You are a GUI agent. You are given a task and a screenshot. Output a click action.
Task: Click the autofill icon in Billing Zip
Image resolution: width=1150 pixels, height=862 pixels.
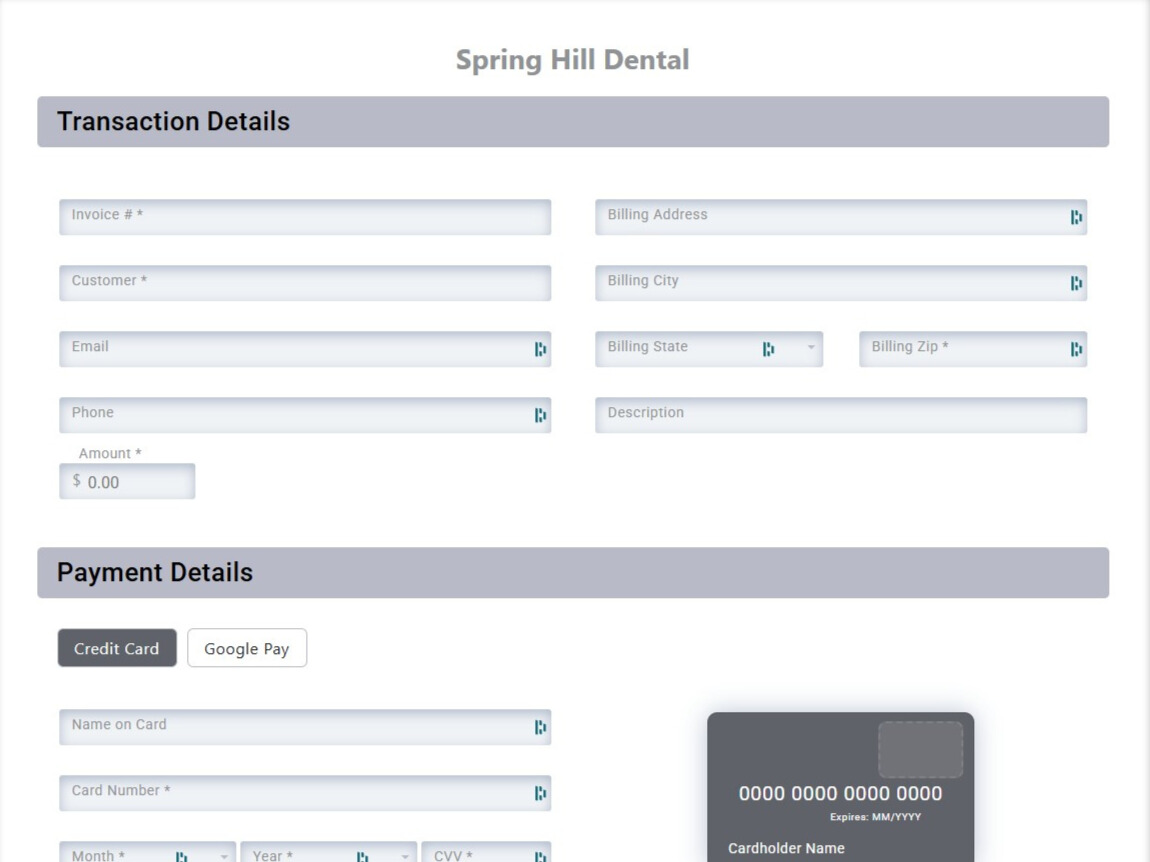1076,349
